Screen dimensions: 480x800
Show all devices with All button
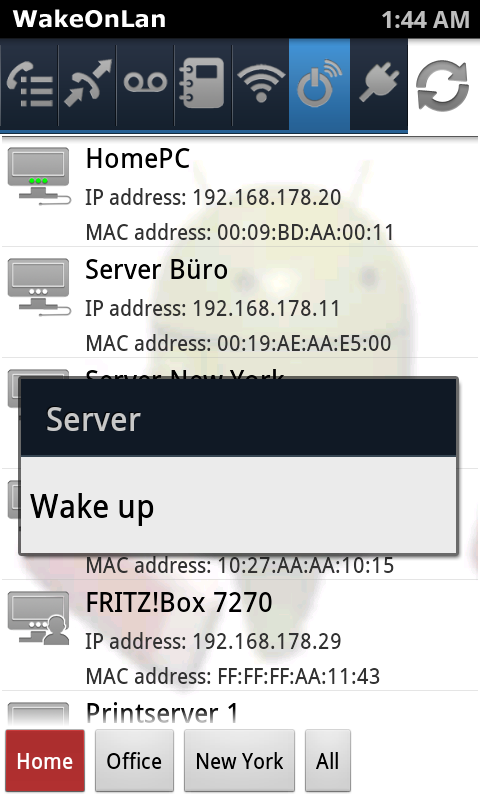[327, 760]
